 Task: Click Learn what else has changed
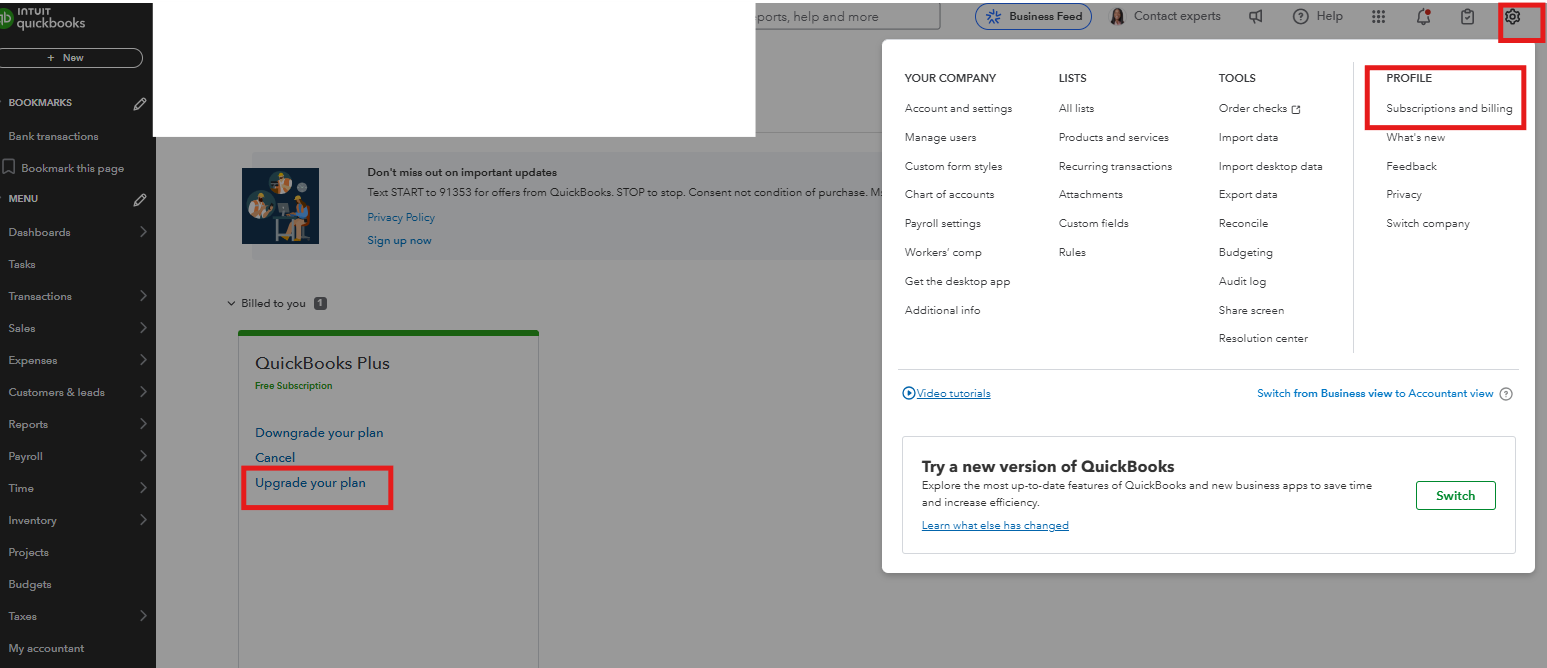[995, 526]
